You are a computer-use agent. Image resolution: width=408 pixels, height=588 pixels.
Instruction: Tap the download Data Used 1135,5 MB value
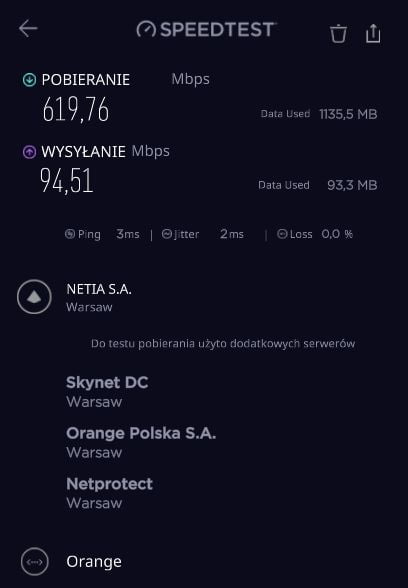point(348,114)
